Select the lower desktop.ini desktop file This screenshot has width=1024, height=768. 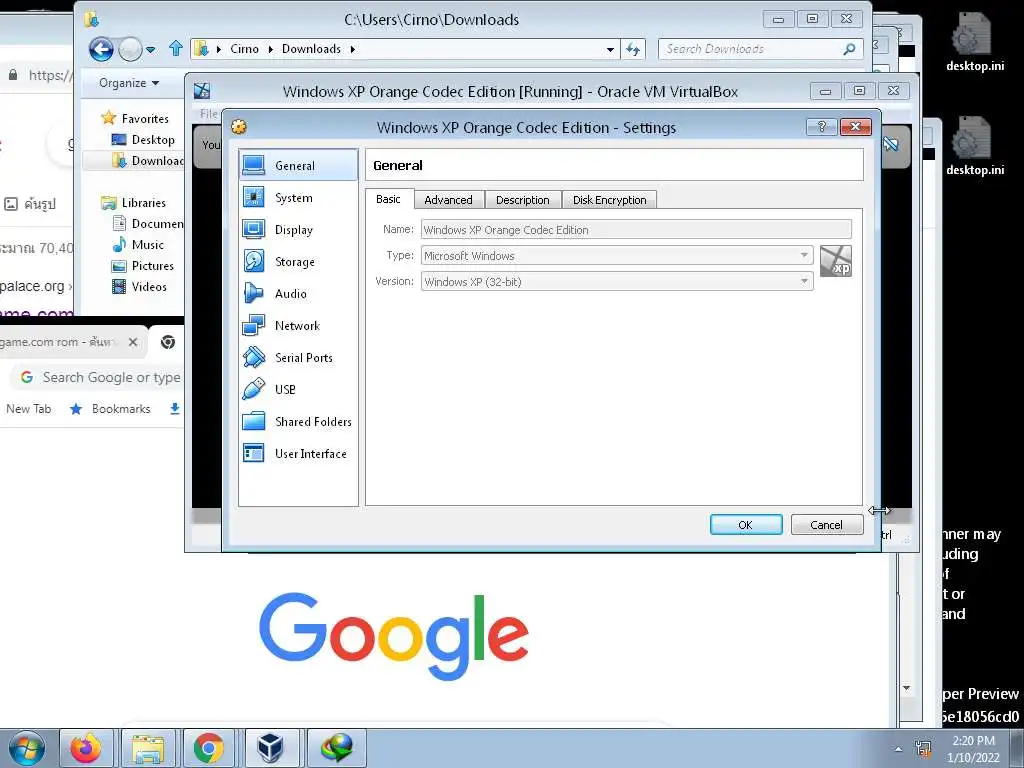[974, 146]
